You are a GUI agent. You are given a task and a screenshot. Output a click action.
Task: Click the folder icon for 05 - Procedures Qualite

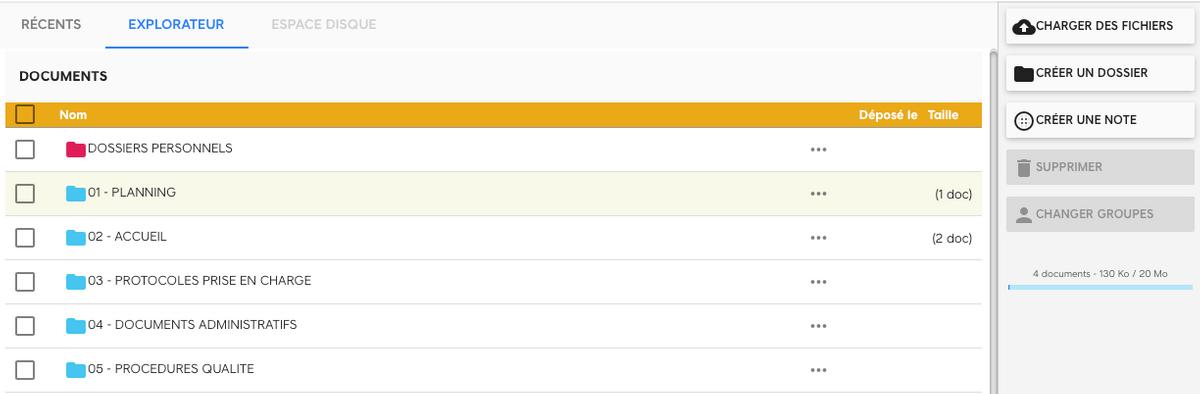pyautogui.click(x=76, y=369)
